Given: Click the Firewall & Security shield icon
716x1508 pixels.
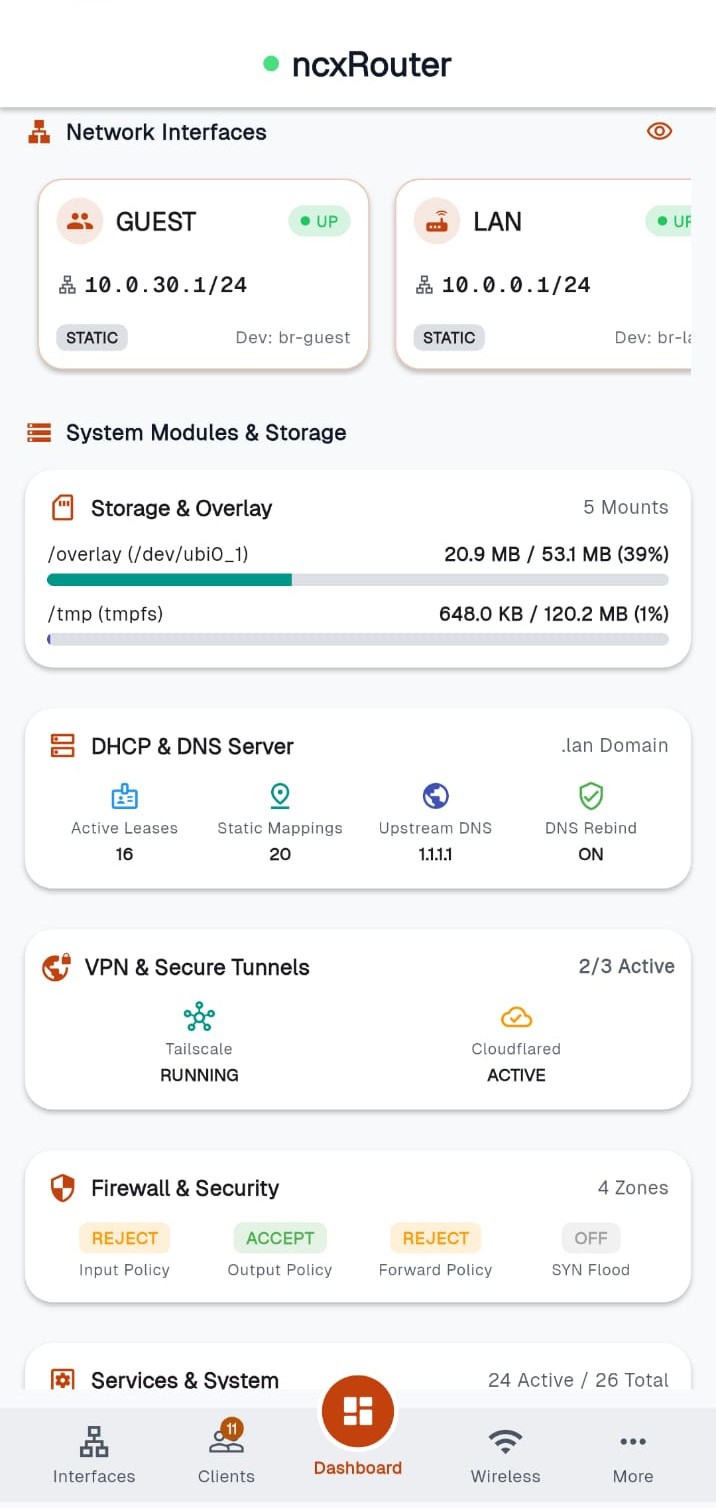Looking at the screenshot, I should 63,1188.
